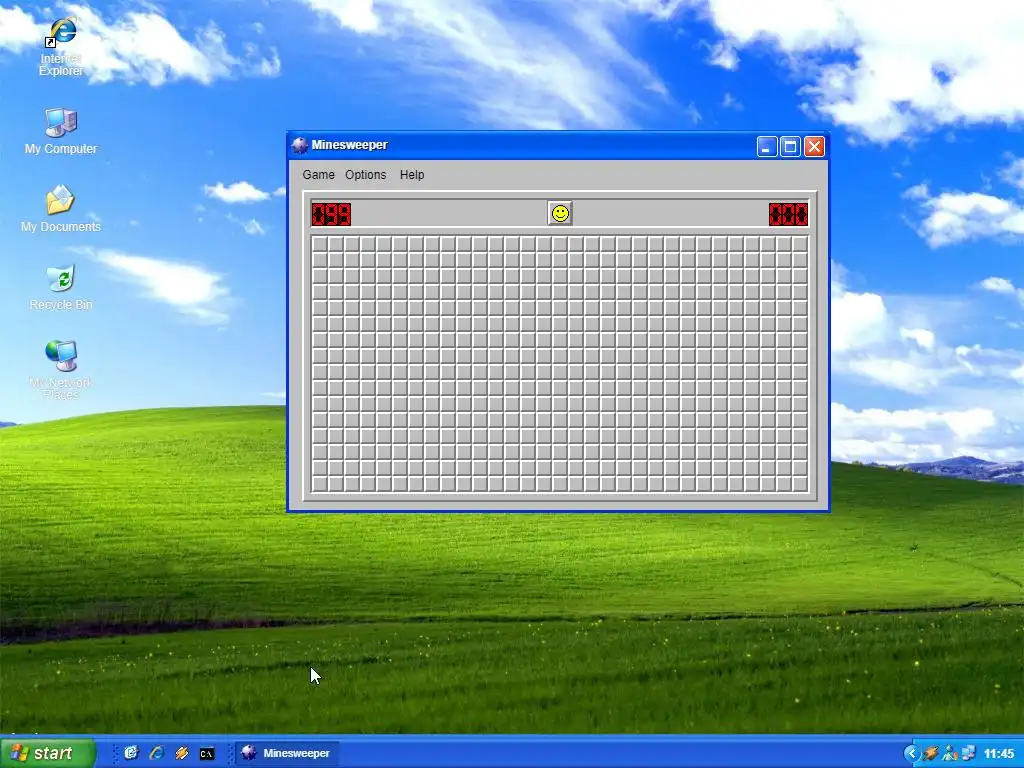Minimize the Minesweeper window
Screen dimensions: 1024x768
(767, 146)
